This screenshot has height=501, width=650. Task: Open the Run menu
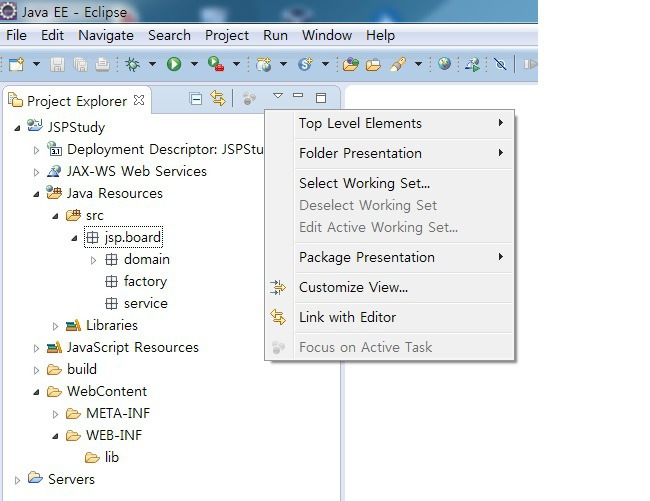[275, 36]
